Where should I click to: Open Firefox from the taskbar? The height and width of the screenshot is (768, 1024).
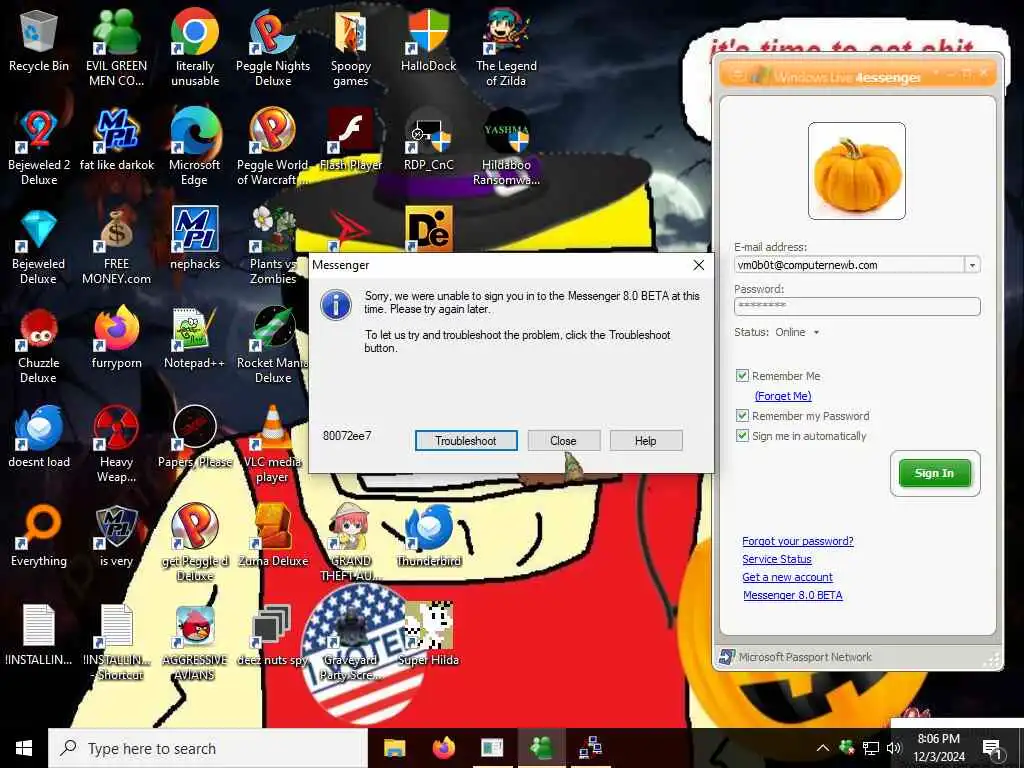[443, 748]
